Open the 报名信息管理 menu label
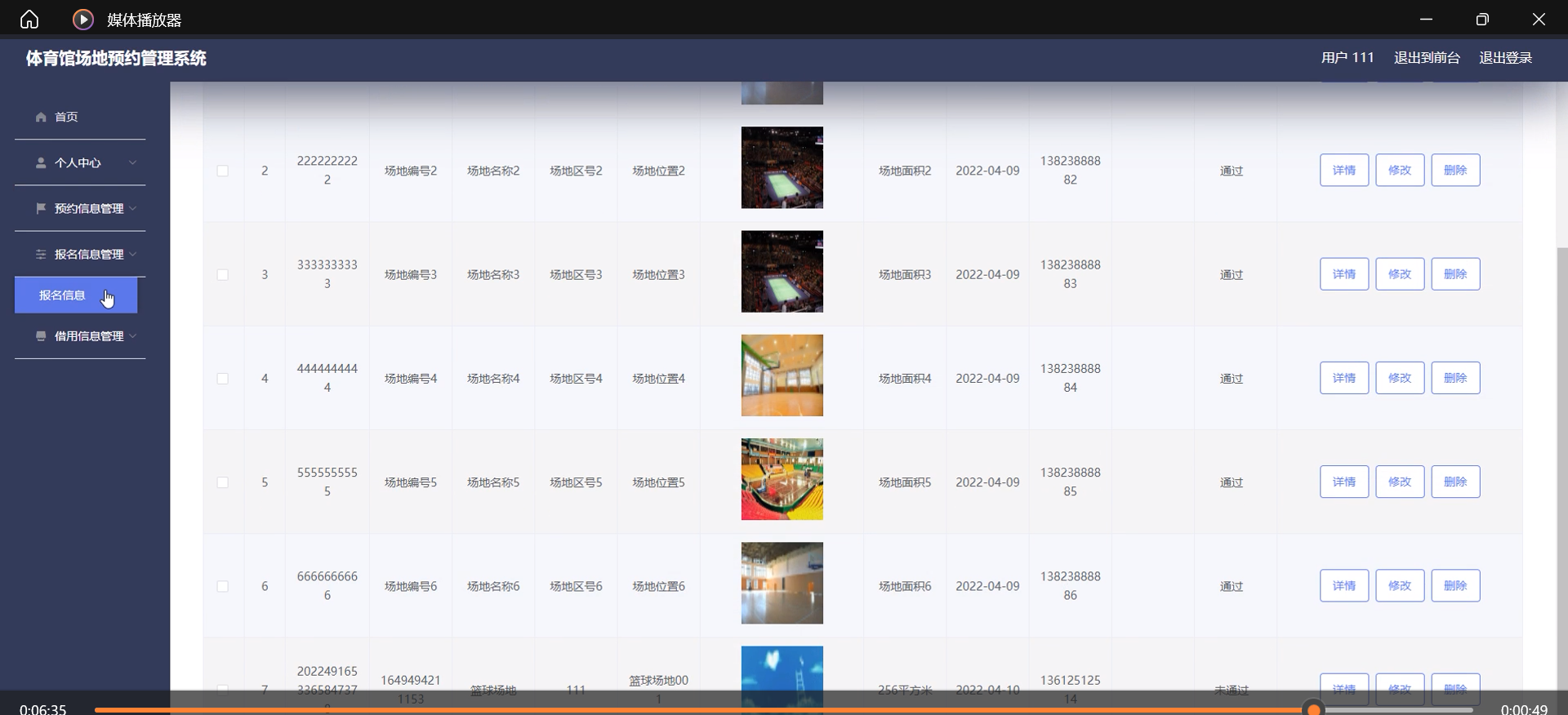 (x=89, y=254)
